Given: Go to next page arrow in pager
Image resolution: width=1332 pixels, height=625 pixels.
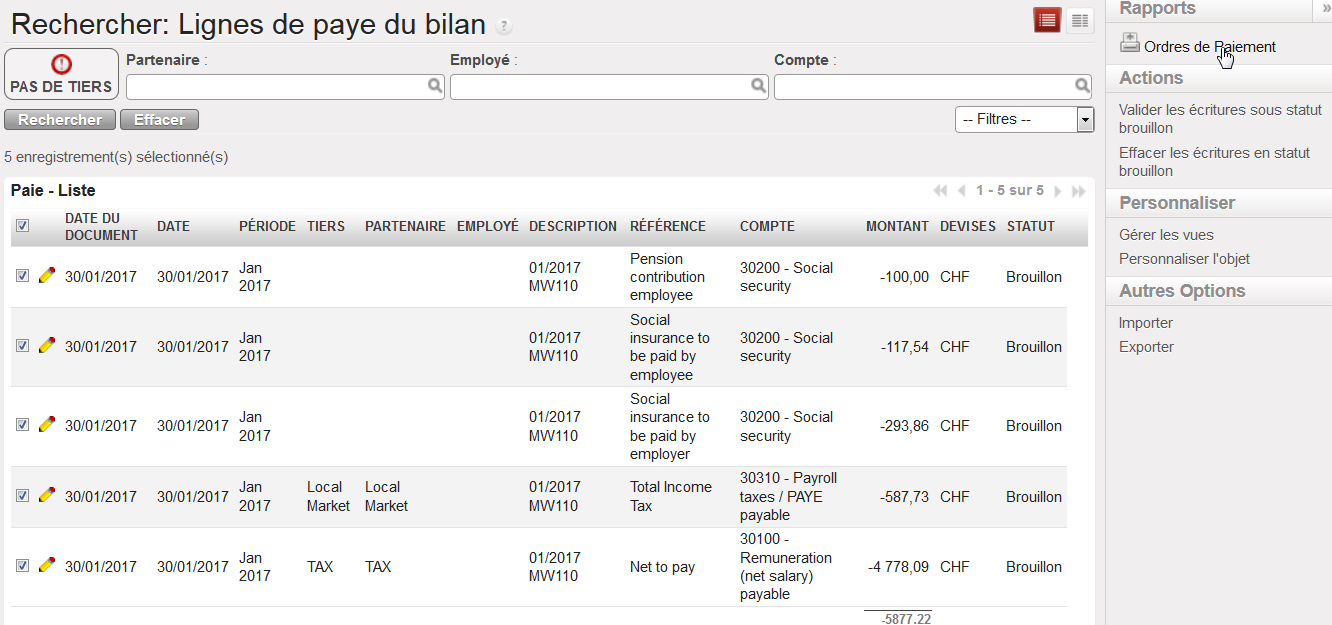Looking at the screenshot, I should tap(1060, 191).
